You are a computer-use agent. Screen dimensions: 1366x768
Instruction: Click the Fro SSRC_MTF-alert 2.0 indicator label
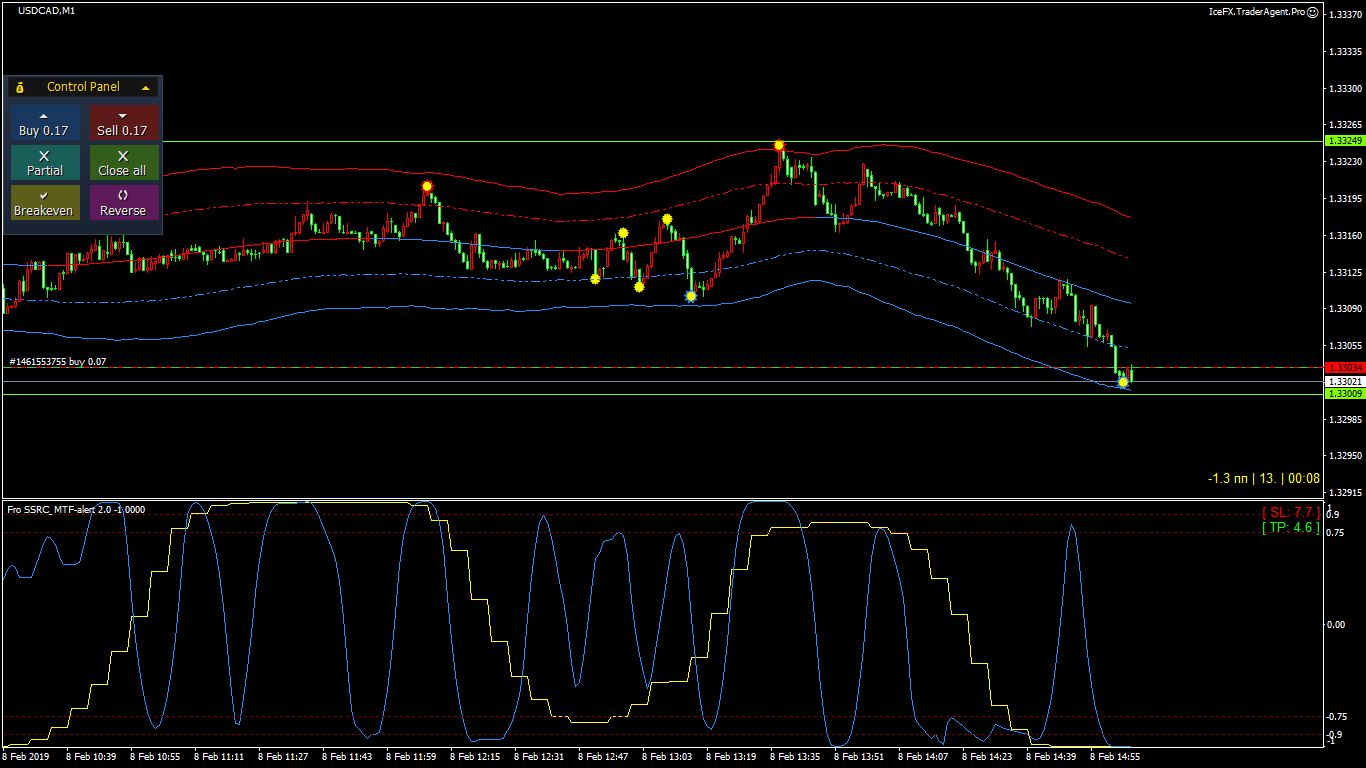pos(76,509)
